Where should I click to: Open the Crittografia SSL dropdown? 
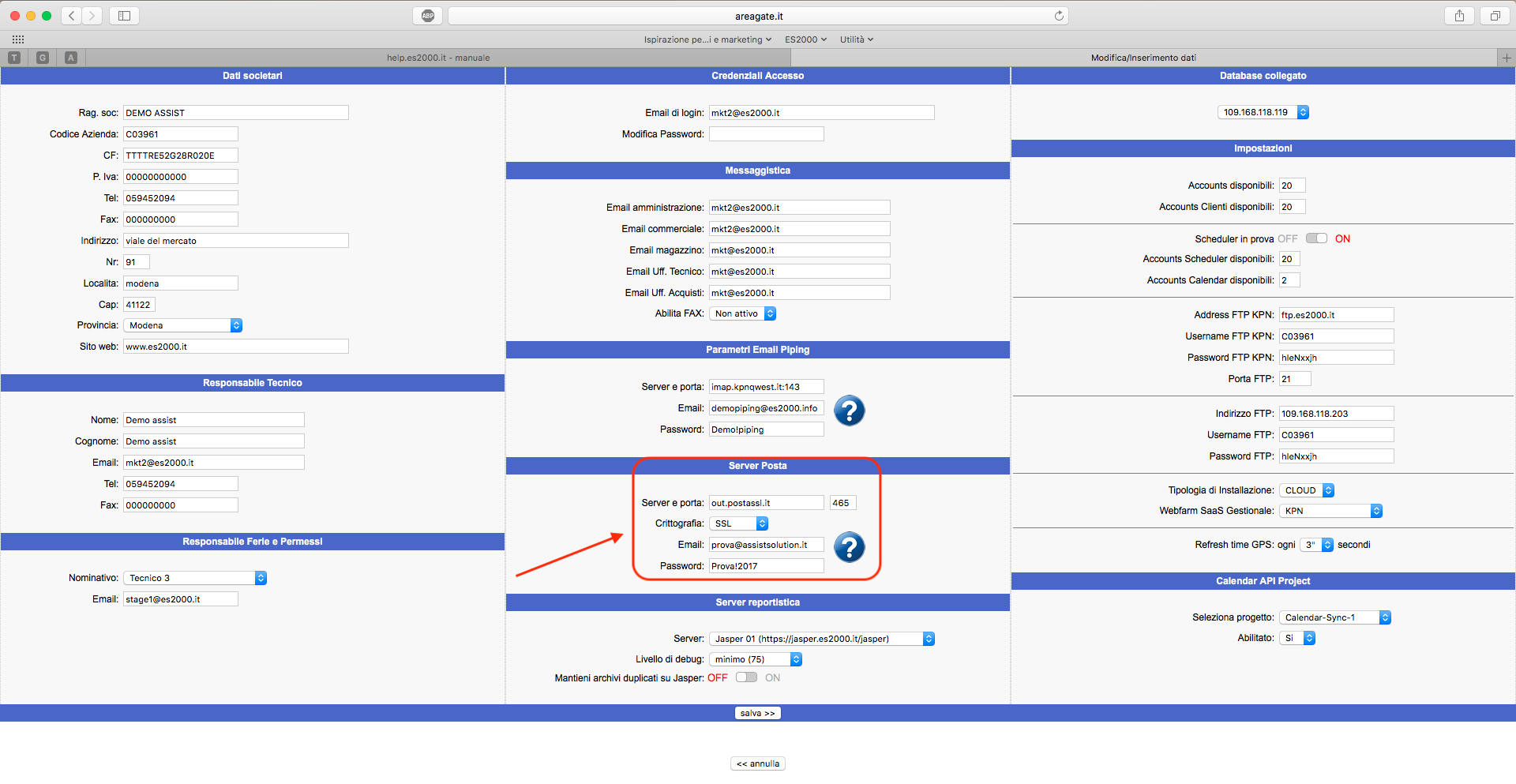[x=738, y=523]
